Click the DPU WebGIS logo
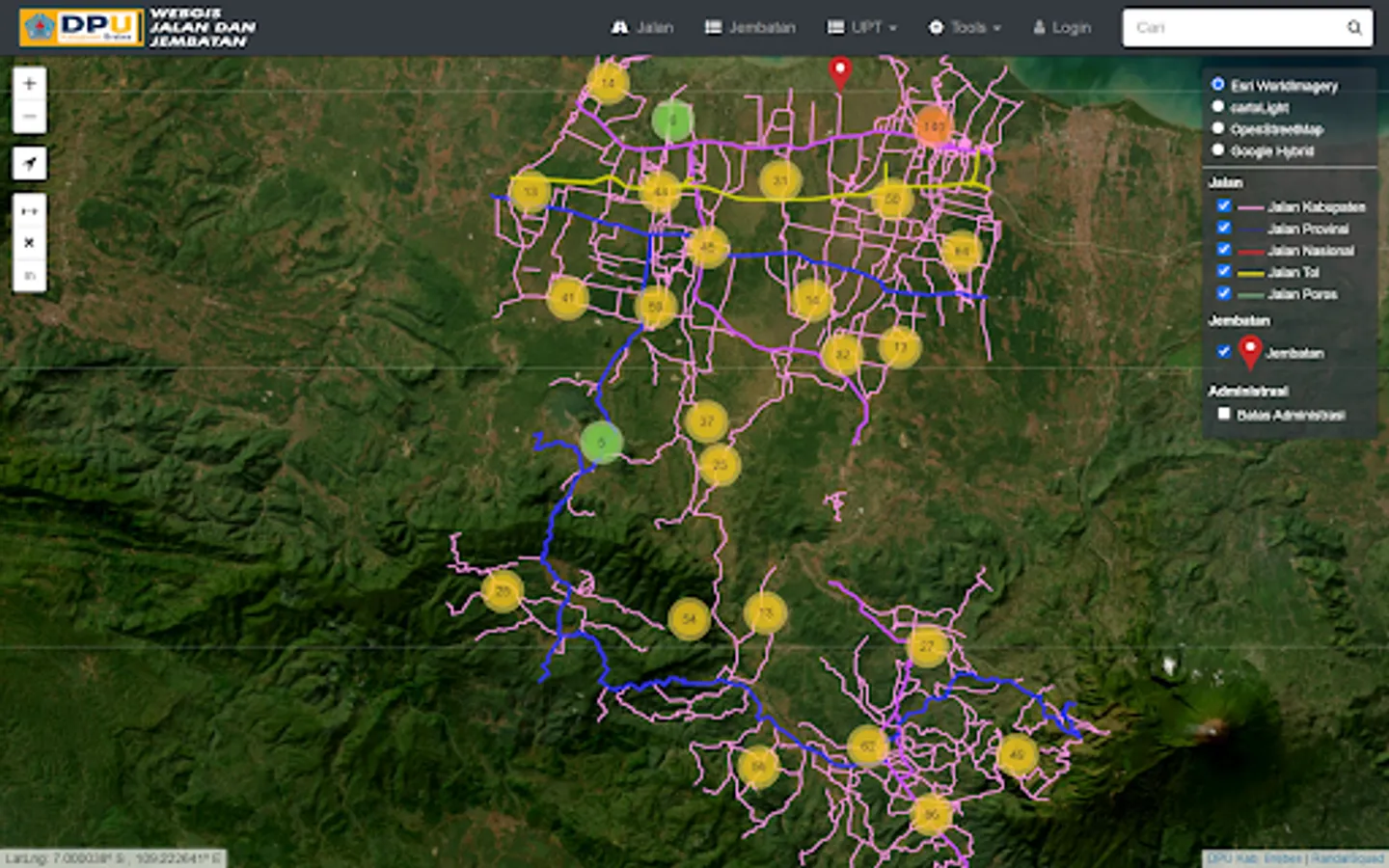The width and height of the screenshot is (1389, 868). click(x=138, y=28)
